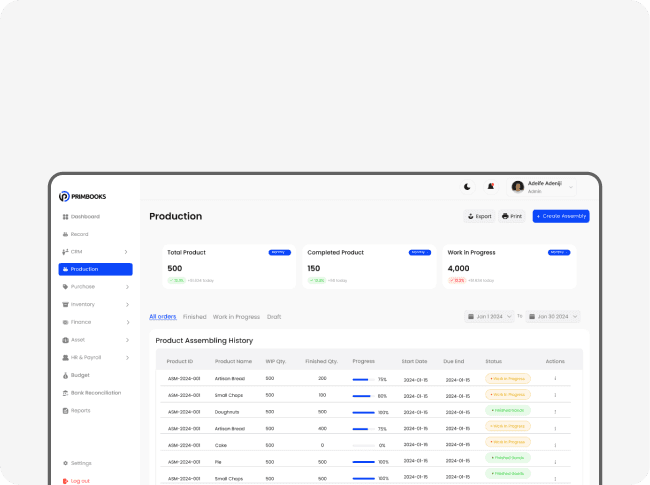The image size is (650, 485).
Task: Open the notifications bell
Action: [491, 187]
